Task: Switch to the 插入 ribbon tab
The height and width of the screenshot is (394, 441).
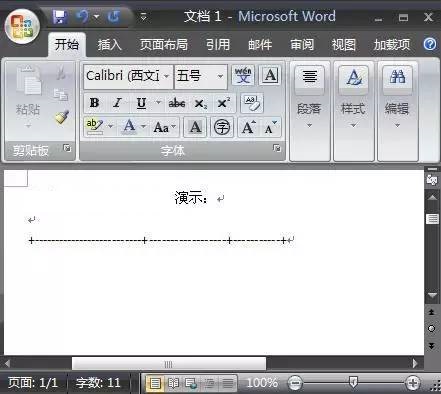Action: (110, 45)
